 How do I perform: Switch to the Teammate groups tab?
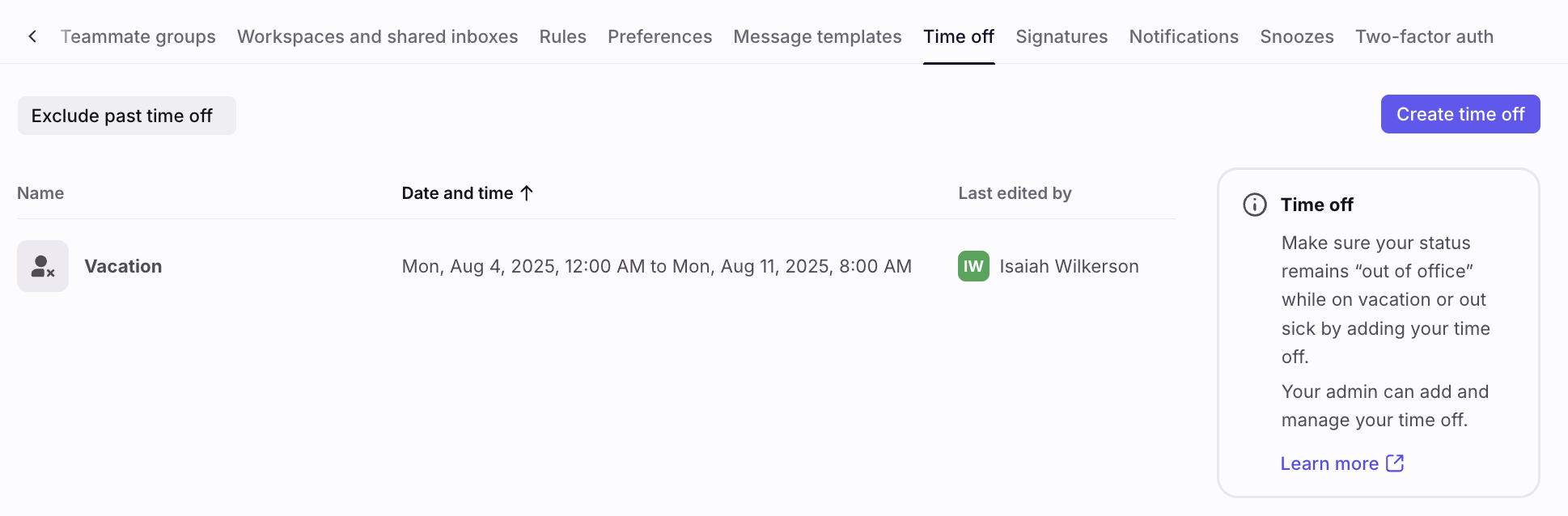(x=138, y=36)
